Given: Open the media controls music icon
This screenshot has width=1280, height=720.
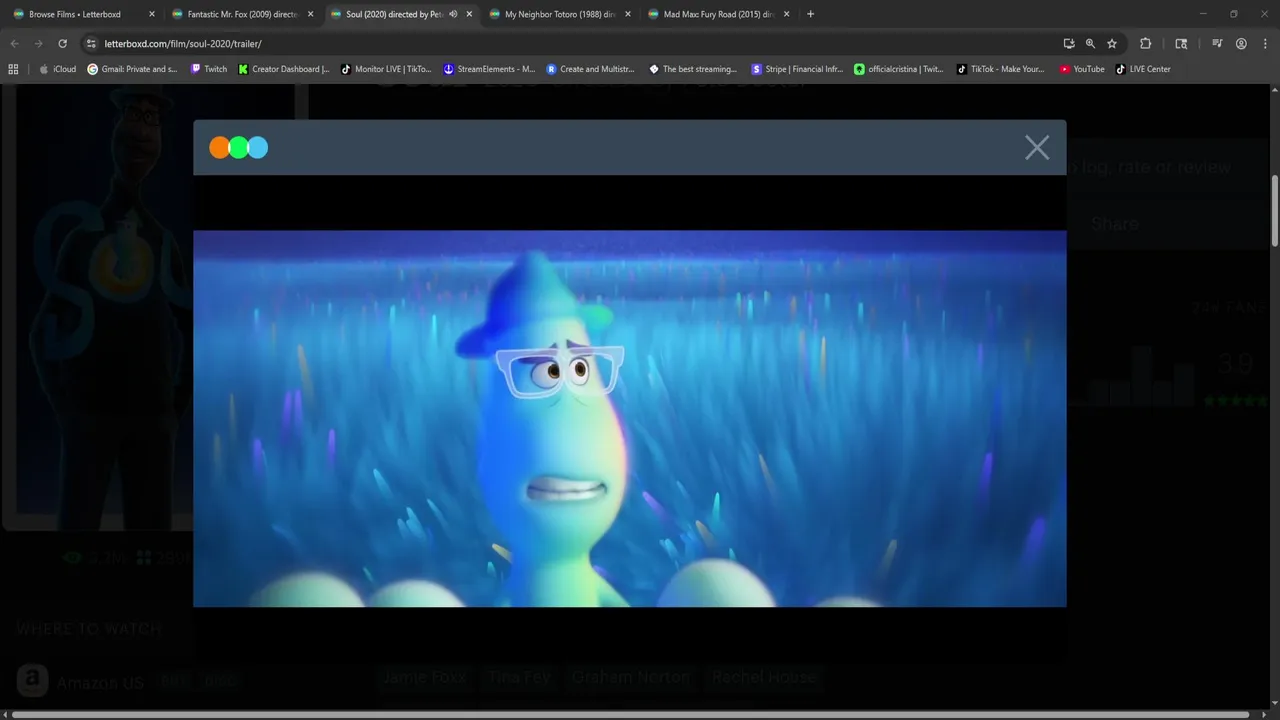Looking at the screenshot, I should 1217,44.
